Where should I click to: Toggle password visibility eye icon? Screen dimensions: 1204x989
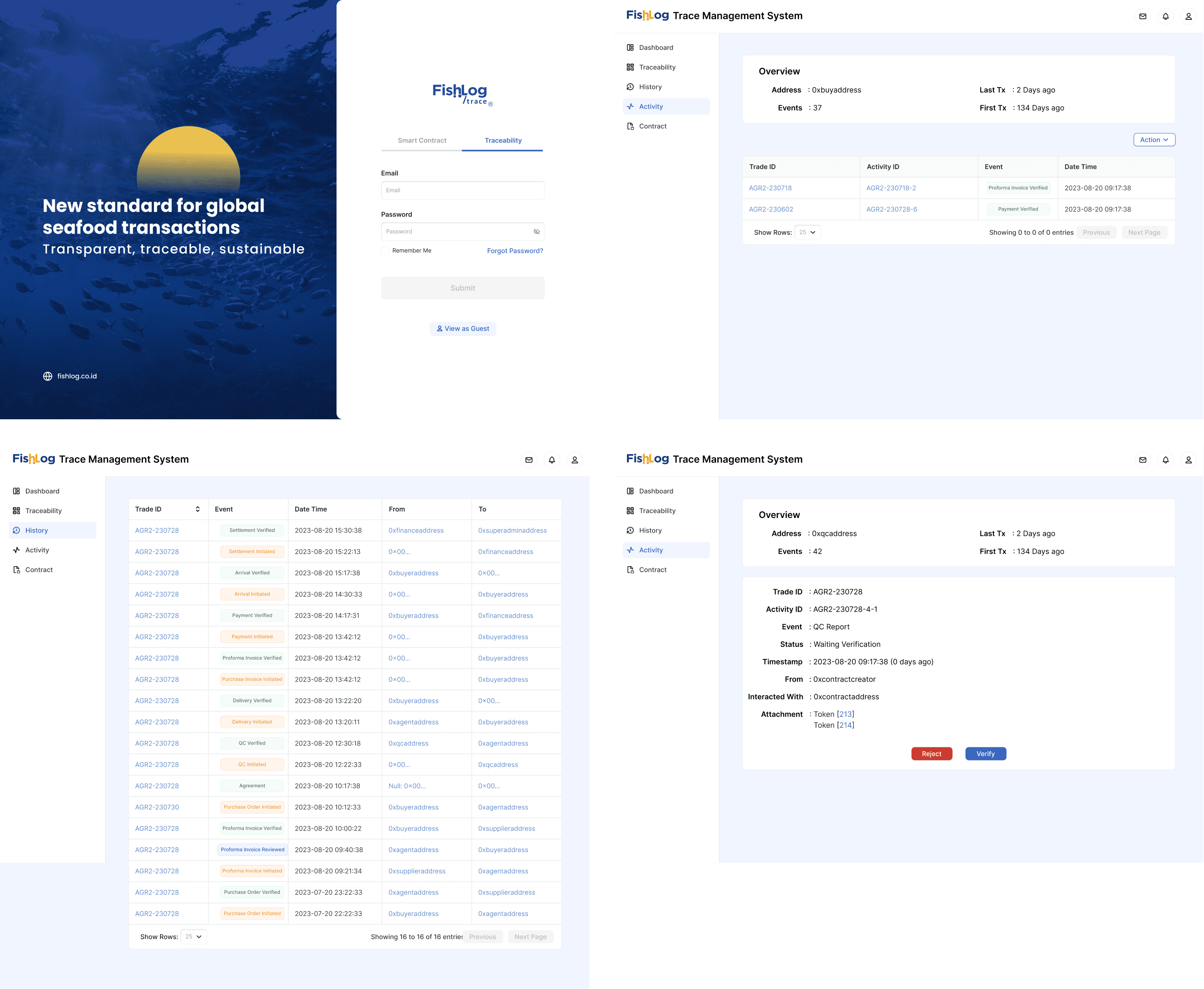tap(536, 232)
